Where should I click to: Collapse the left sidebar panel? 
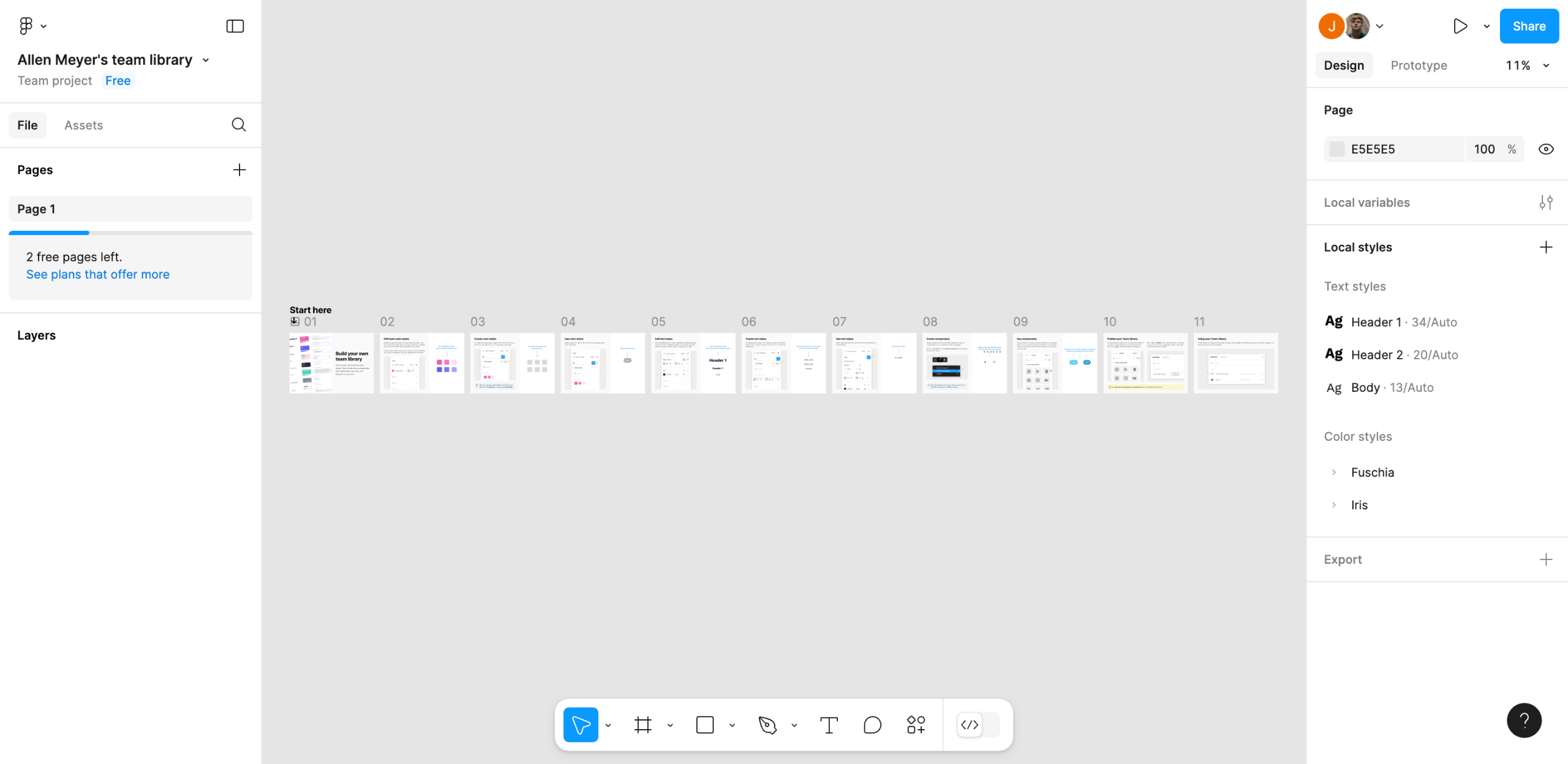point(235,26)
